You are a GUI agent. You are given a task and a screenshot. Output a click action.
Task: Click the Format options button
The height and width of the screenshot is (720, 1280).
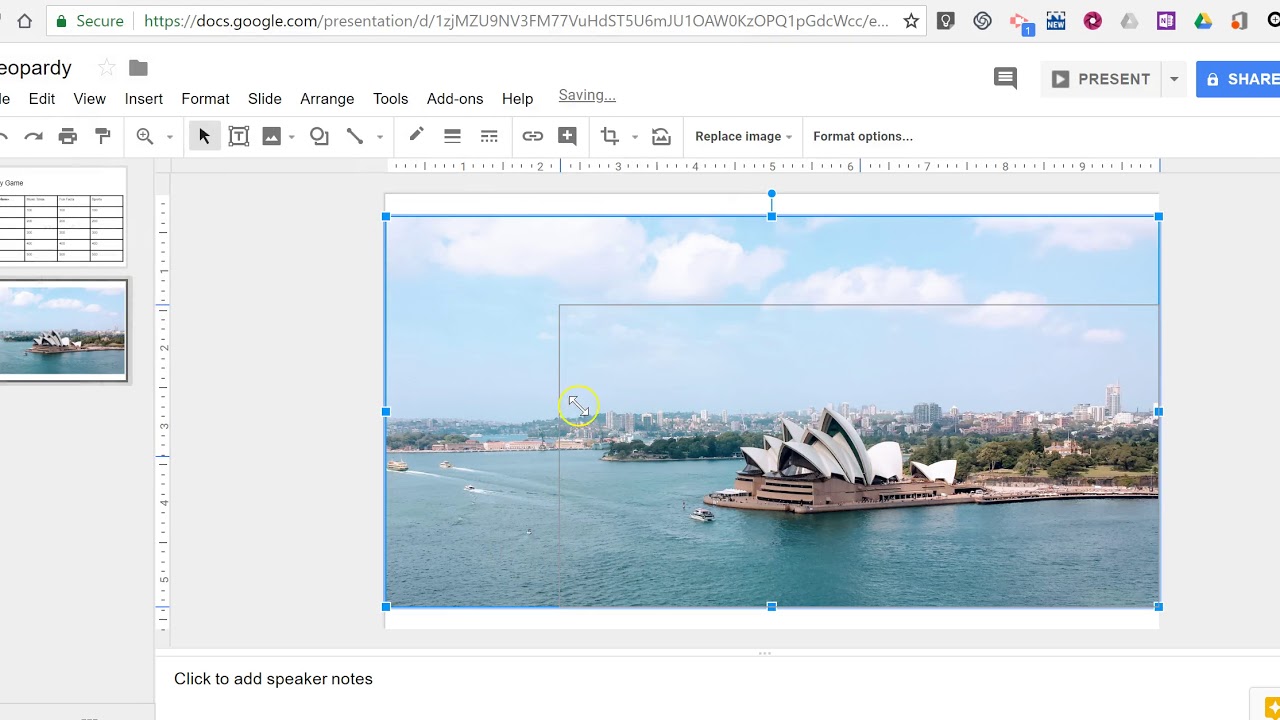[863, 136]
